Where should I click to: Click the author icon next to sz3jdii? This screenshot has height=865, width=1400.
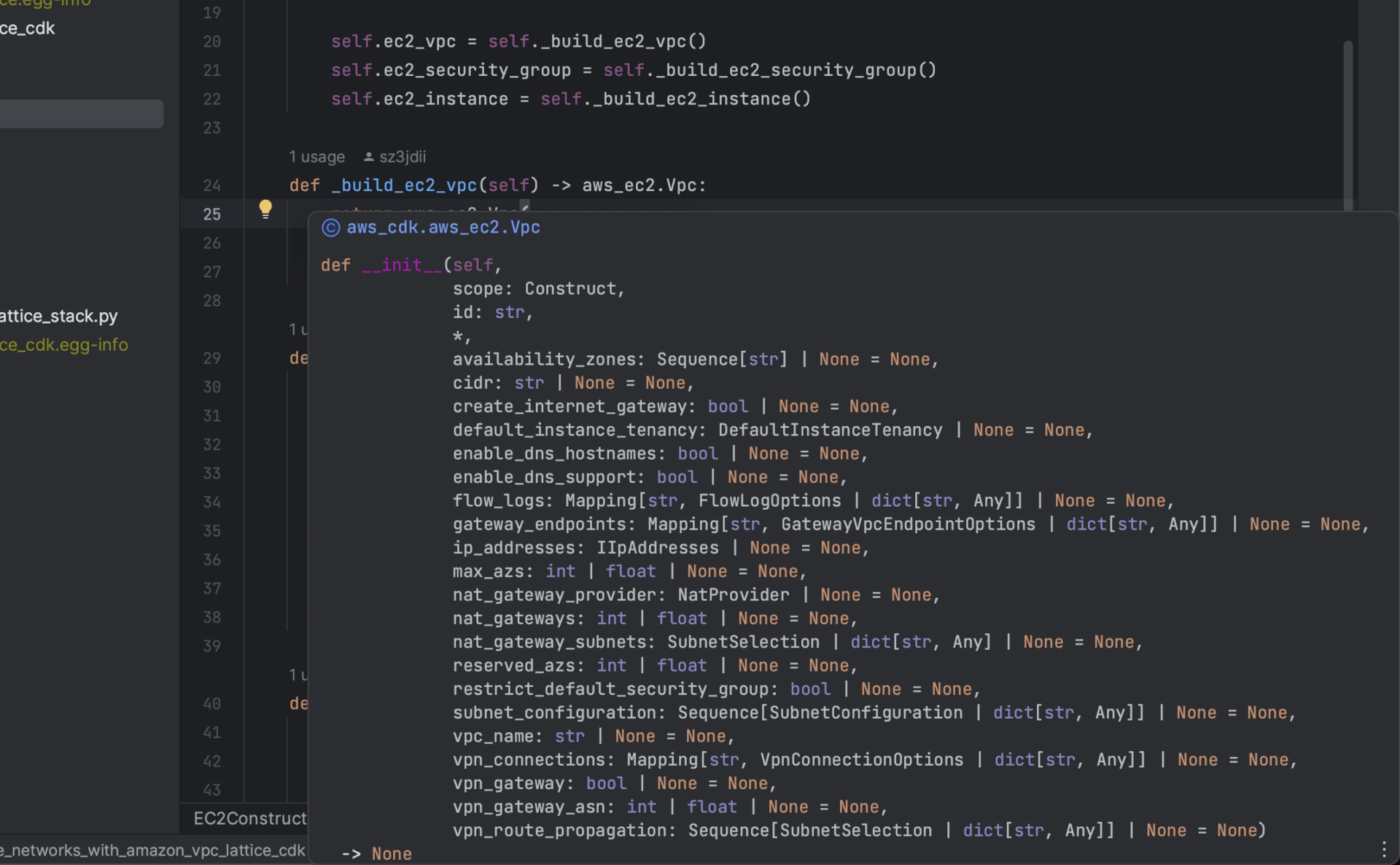click(x=369, y=156)
